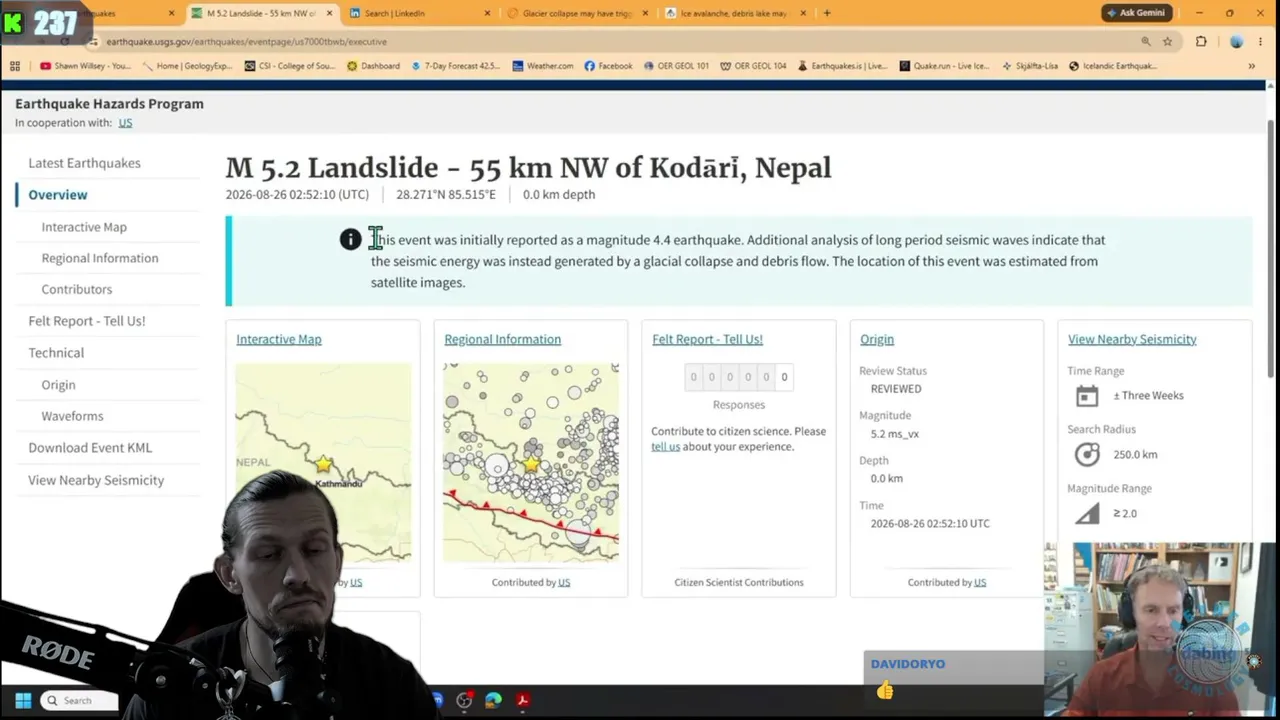The height and width of the screenshot is (720, 1280).
Task: Click the Magnitude Range triangle icon
Action: click(1087, 514)
